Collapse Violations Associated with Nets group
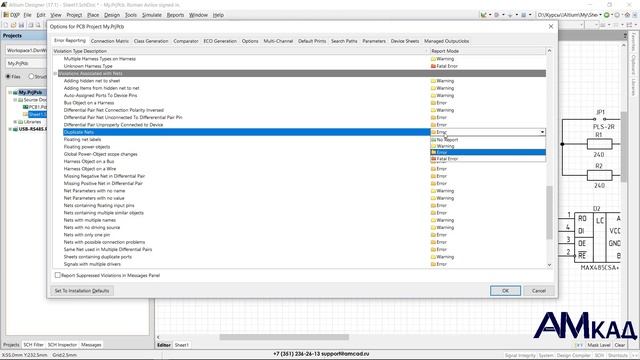This screenshot has width=640, height=360. click(x=55, y=73)
